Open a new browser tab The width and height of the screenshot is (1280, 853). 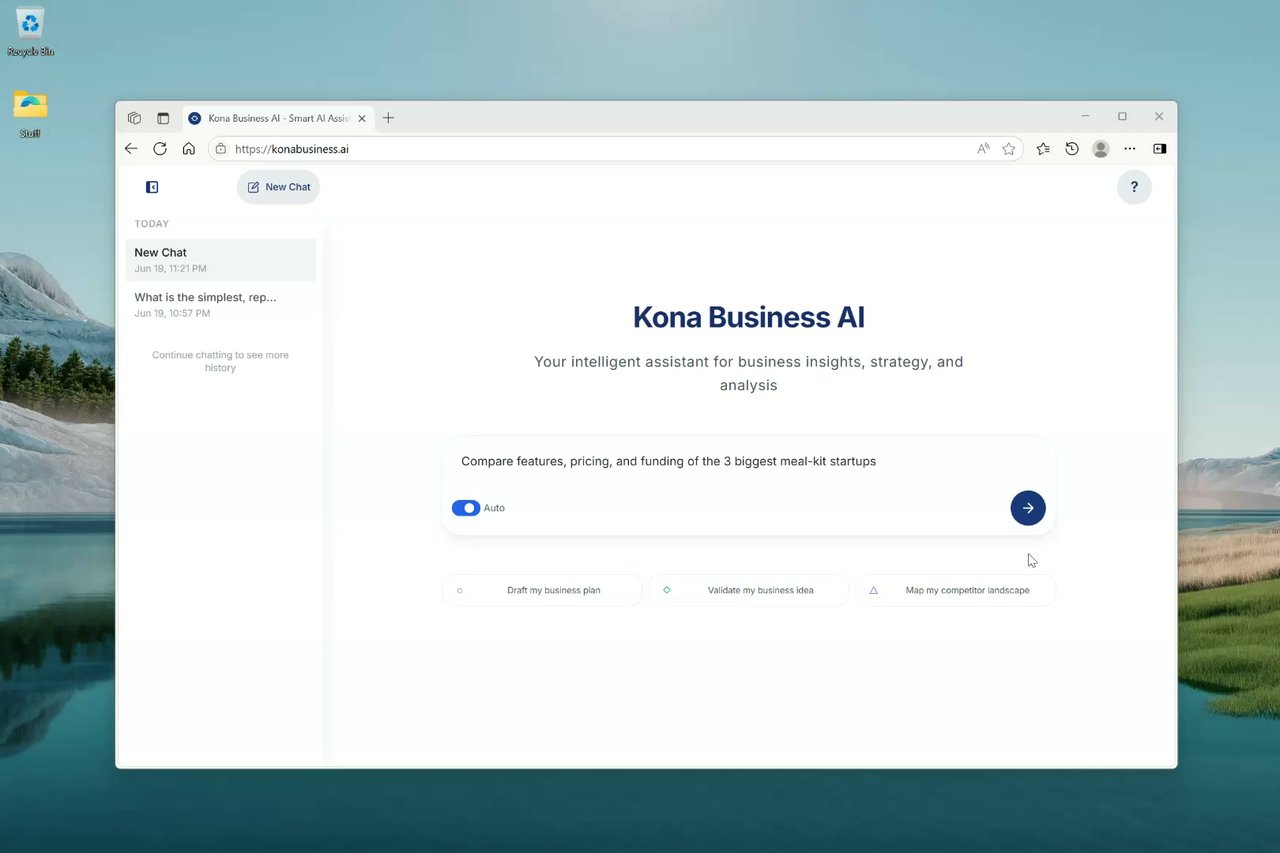tap(389, 118)
